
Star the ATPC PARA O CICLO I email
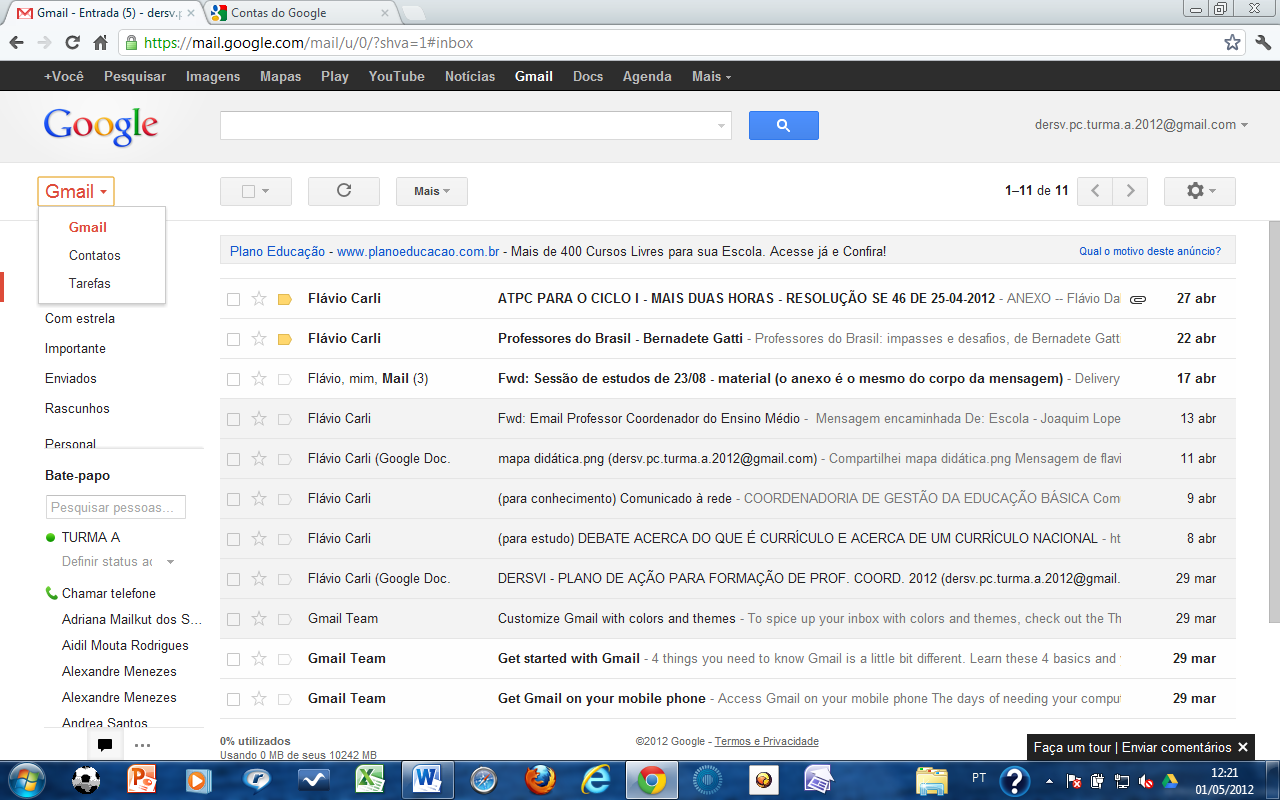pos(259,298)
